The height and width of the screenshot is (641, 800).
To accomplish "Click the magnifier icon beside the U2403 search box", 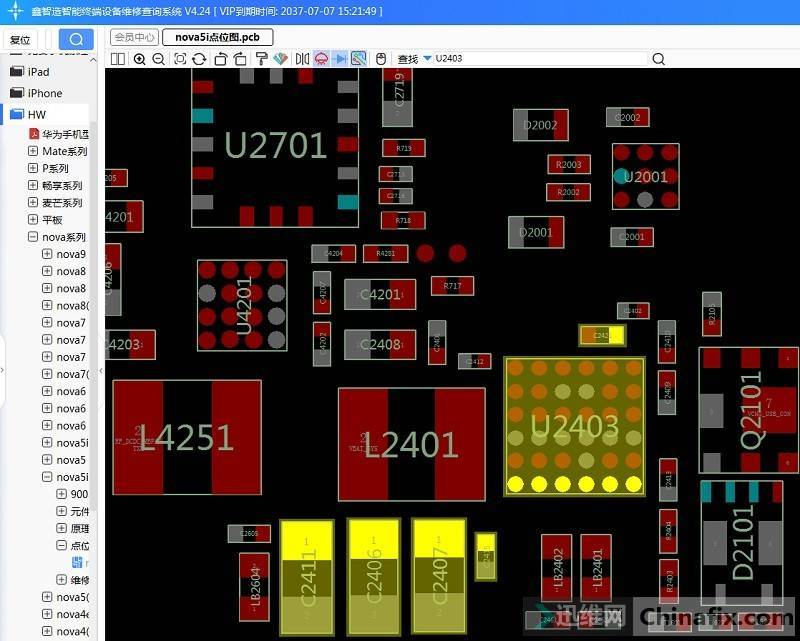I will [x=658, y=59].
